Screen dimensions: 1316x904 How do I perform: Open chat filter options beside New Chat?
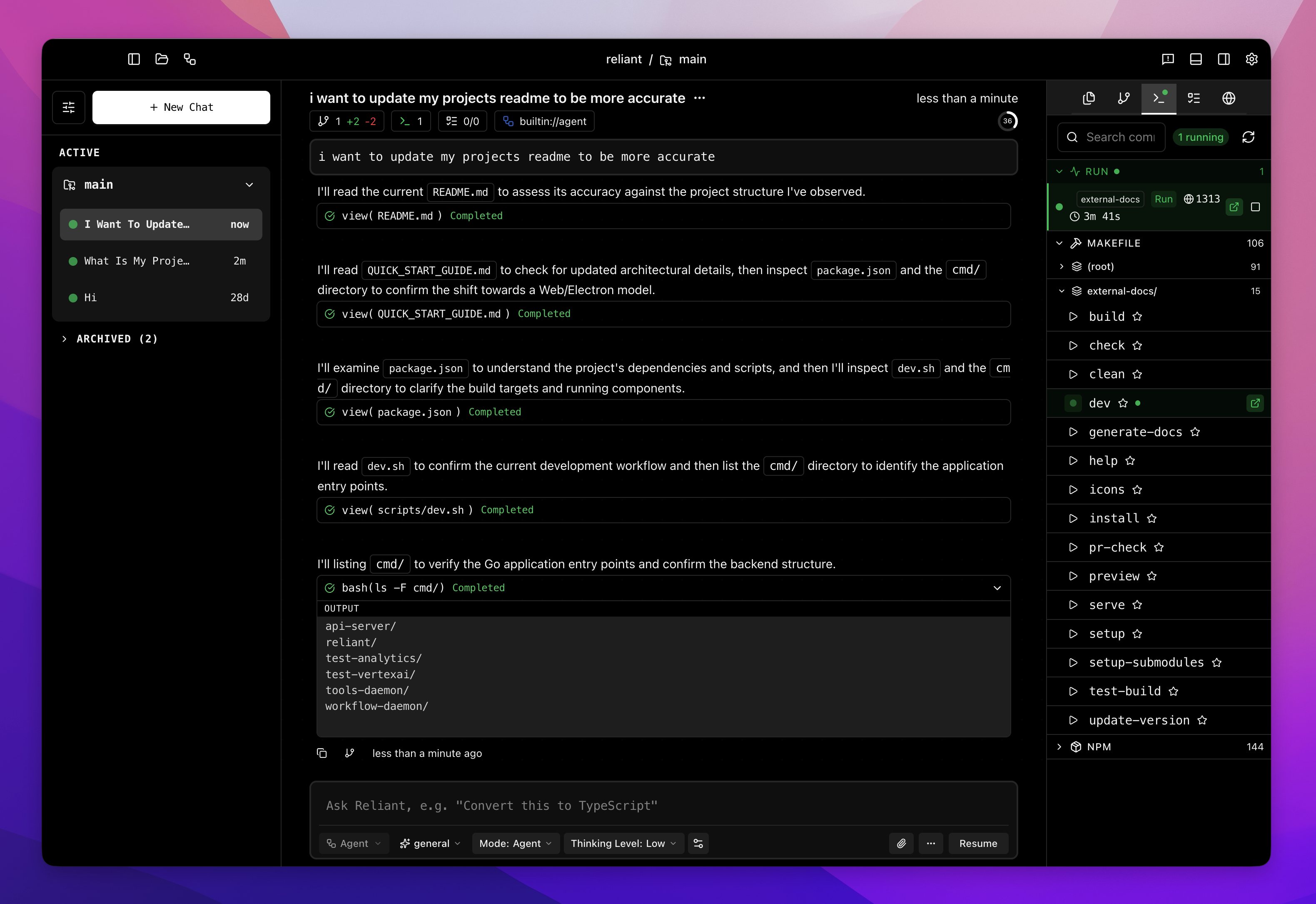[x=69, y=107]
